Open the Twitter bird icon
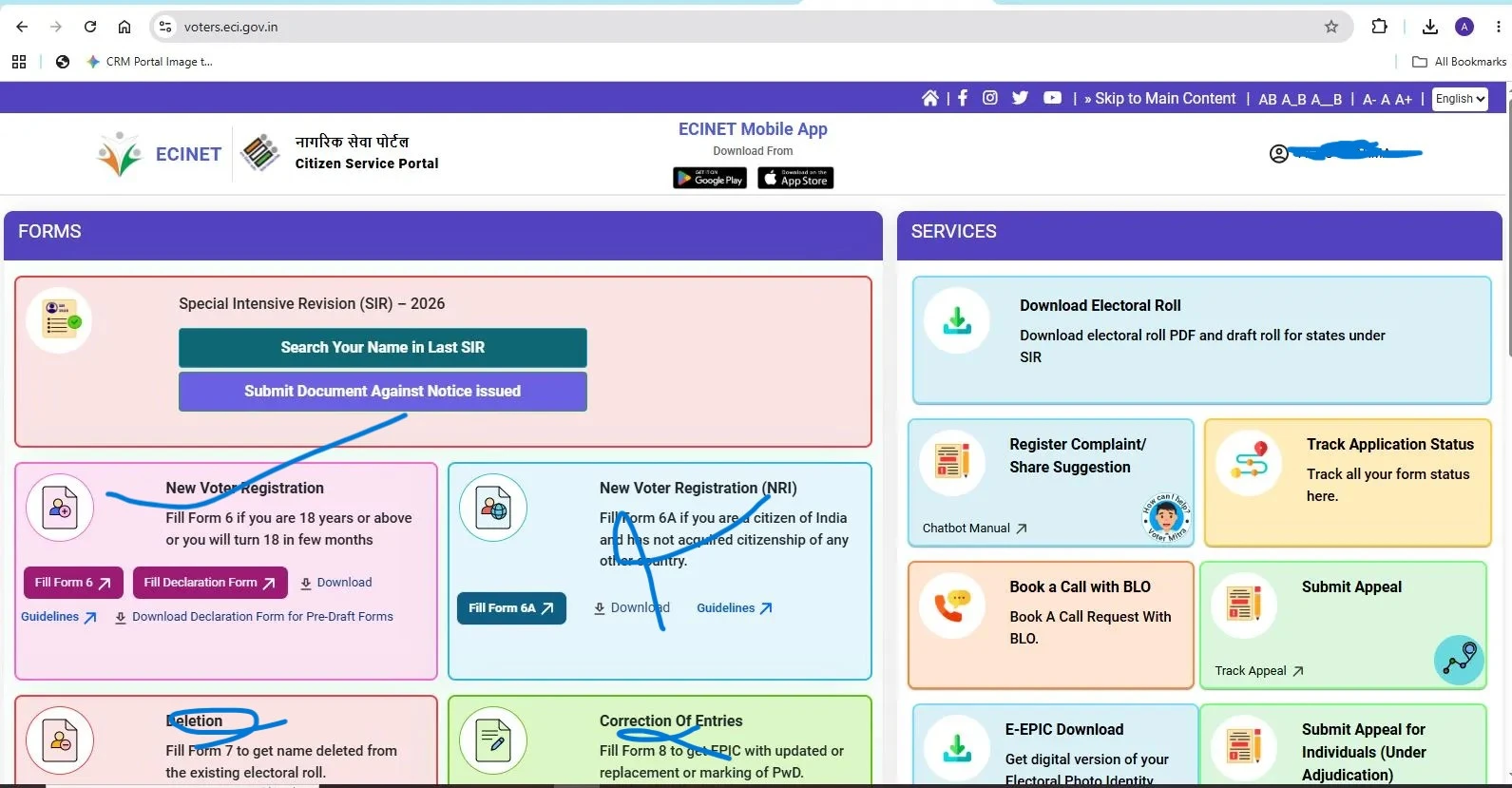The width and height of the screenshot is (1512, 788). (1021, 98)
